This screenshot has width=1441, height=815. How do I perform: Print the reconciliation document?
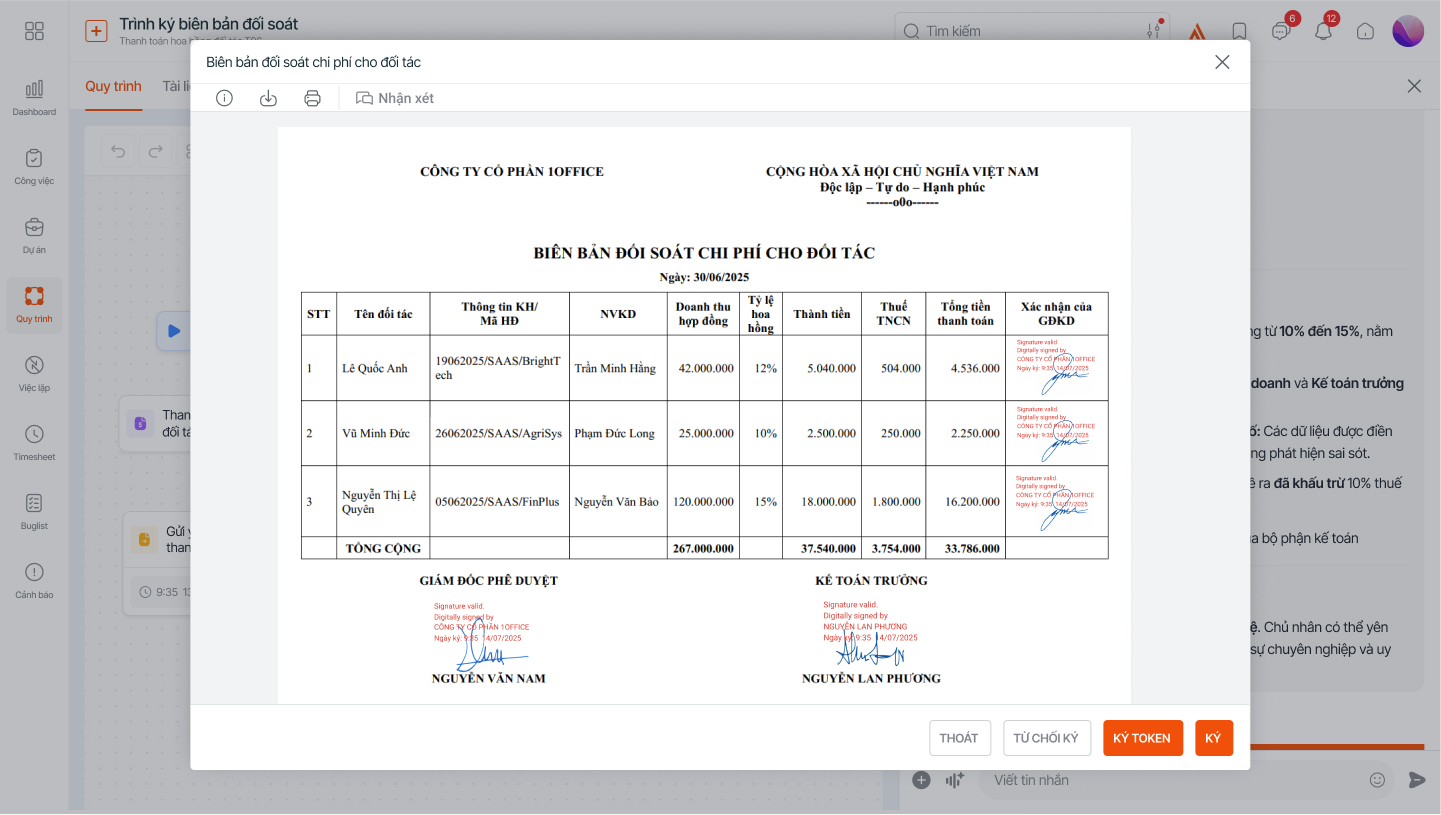tap(312, 98)
